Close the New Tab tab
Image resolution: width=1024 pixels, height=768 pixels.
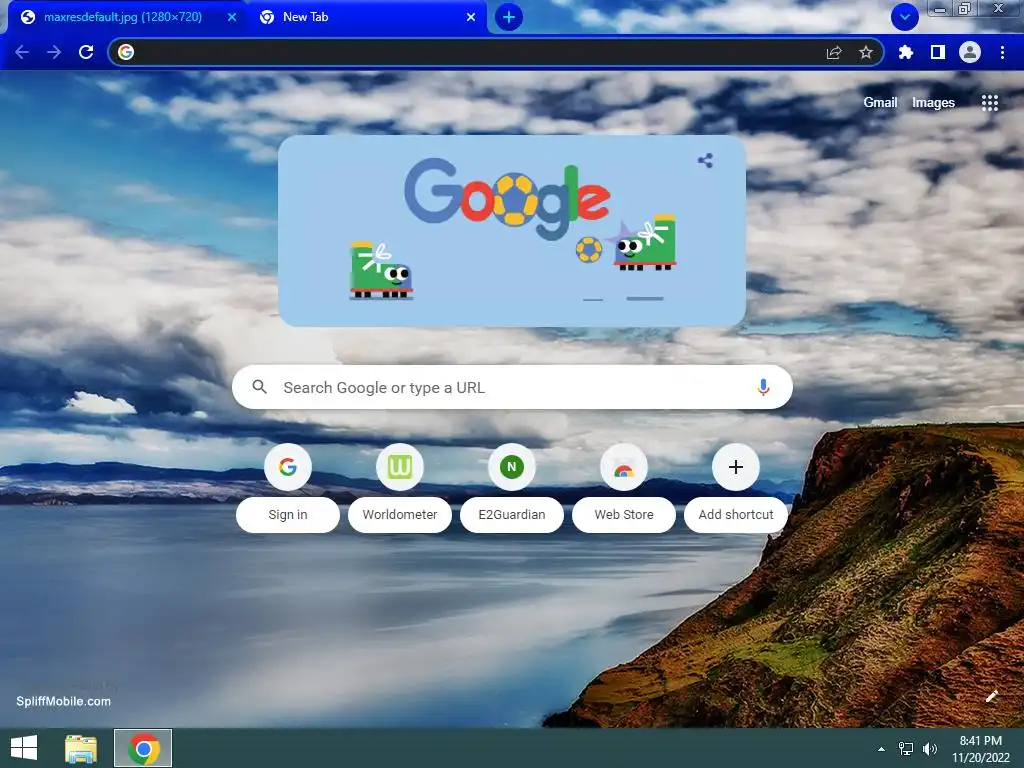pos(471,17)
